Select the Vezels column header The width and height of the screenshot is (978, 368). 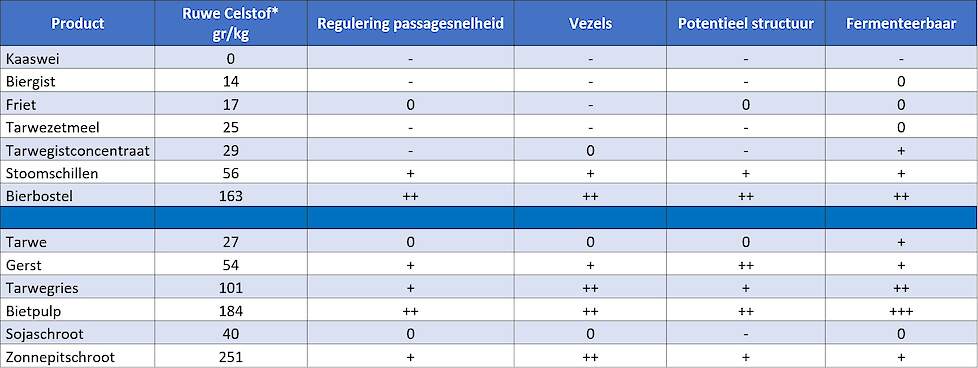tap(590, 23)
